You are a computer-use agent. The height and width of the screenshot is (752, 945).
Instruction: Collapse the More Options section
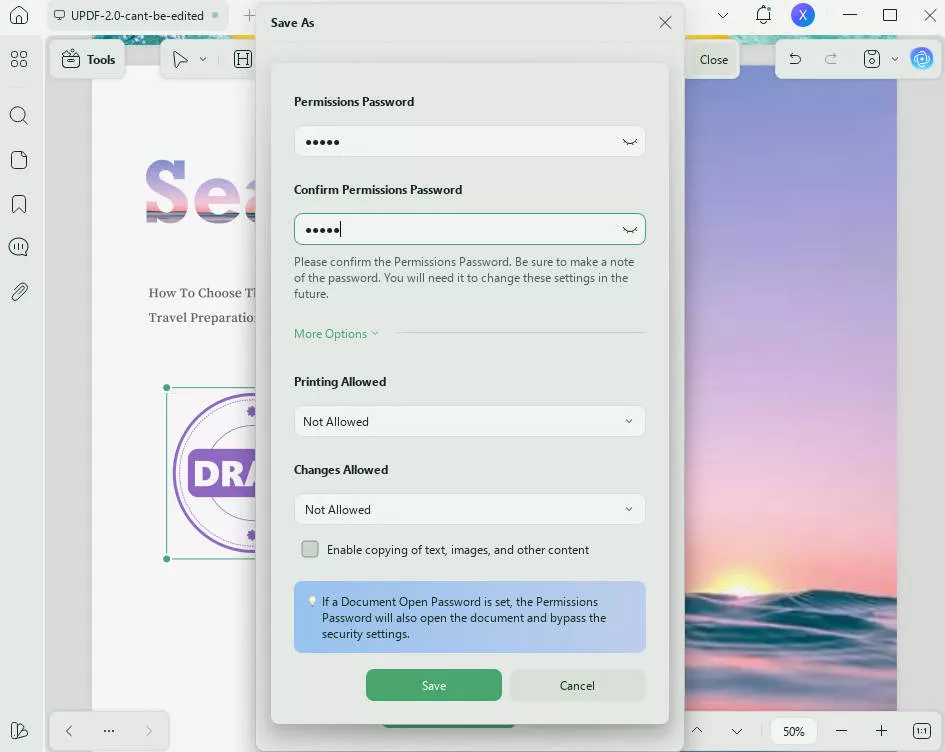click(336, 334)
